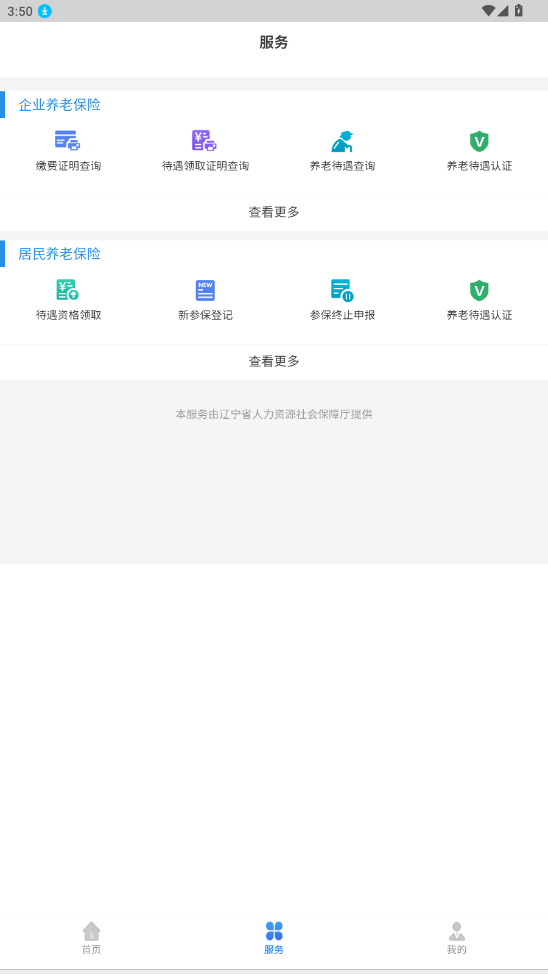This screenshot has height=974, width=548.
Task: Click the 缴费证明查询 text label
Action: pyautogui.click(x=68, y=166)
